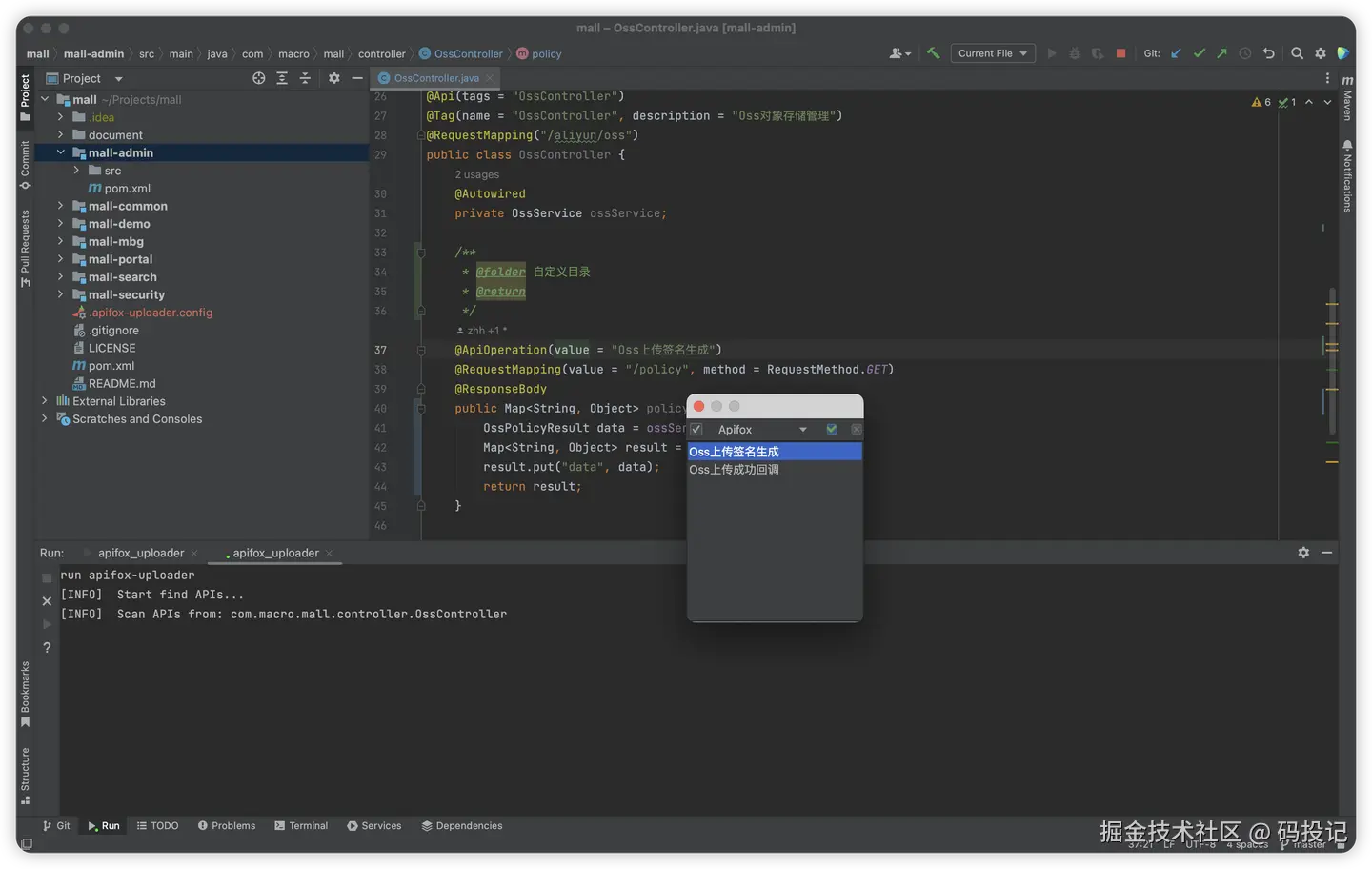Select Oss上传成功回调 in the API list

pyautogui.click(x=734, y=470)
